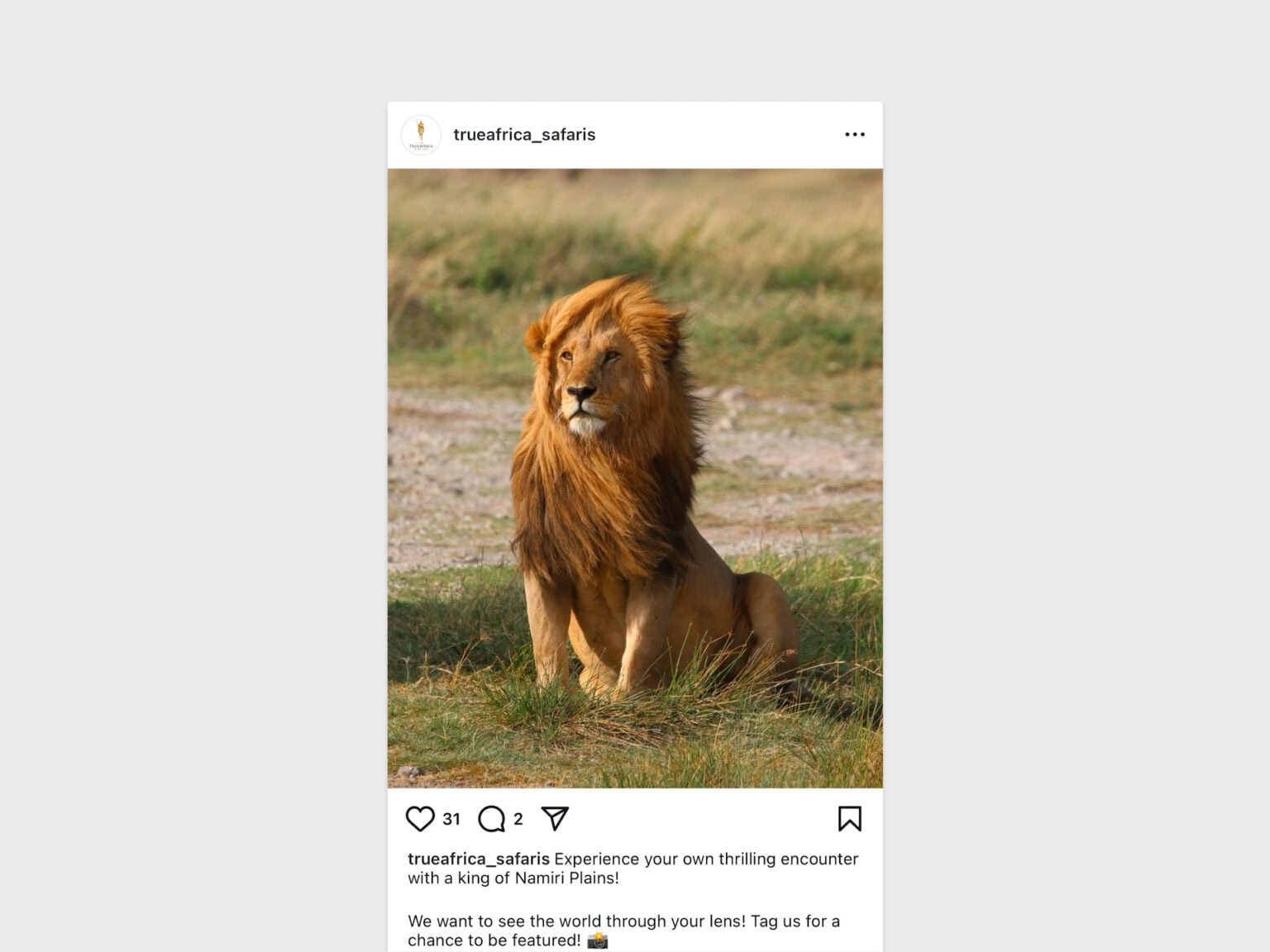Click the 'Namiri Plains!' text in caption
The width and height of the screenshot is (1270, 952).
(x=566, y=878)
